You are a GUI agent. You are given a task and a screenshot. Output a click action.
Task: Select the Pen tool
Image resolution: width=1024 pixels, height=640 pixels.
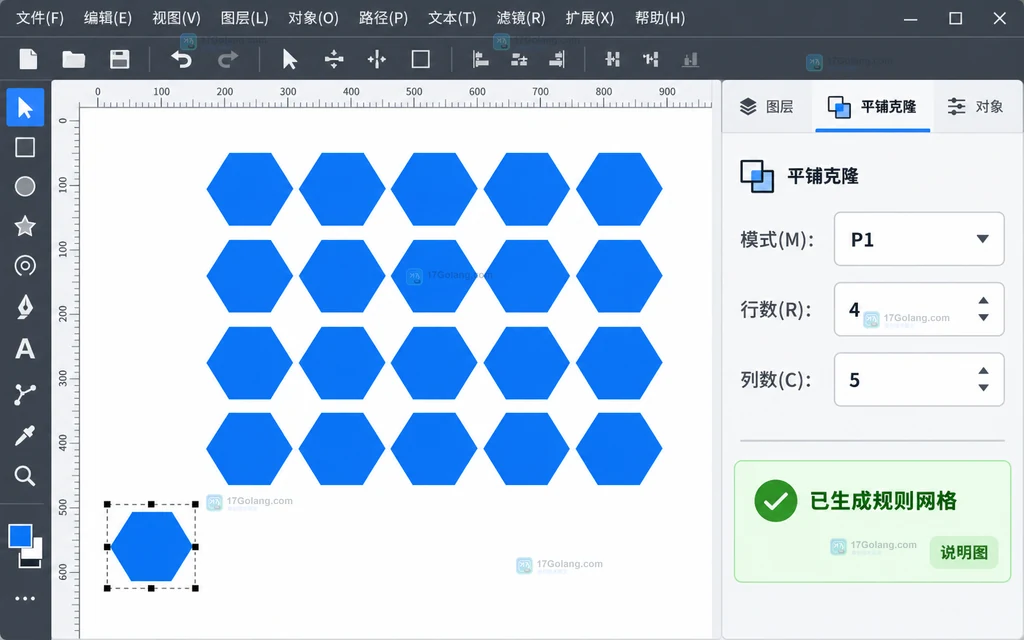[25, 306]
